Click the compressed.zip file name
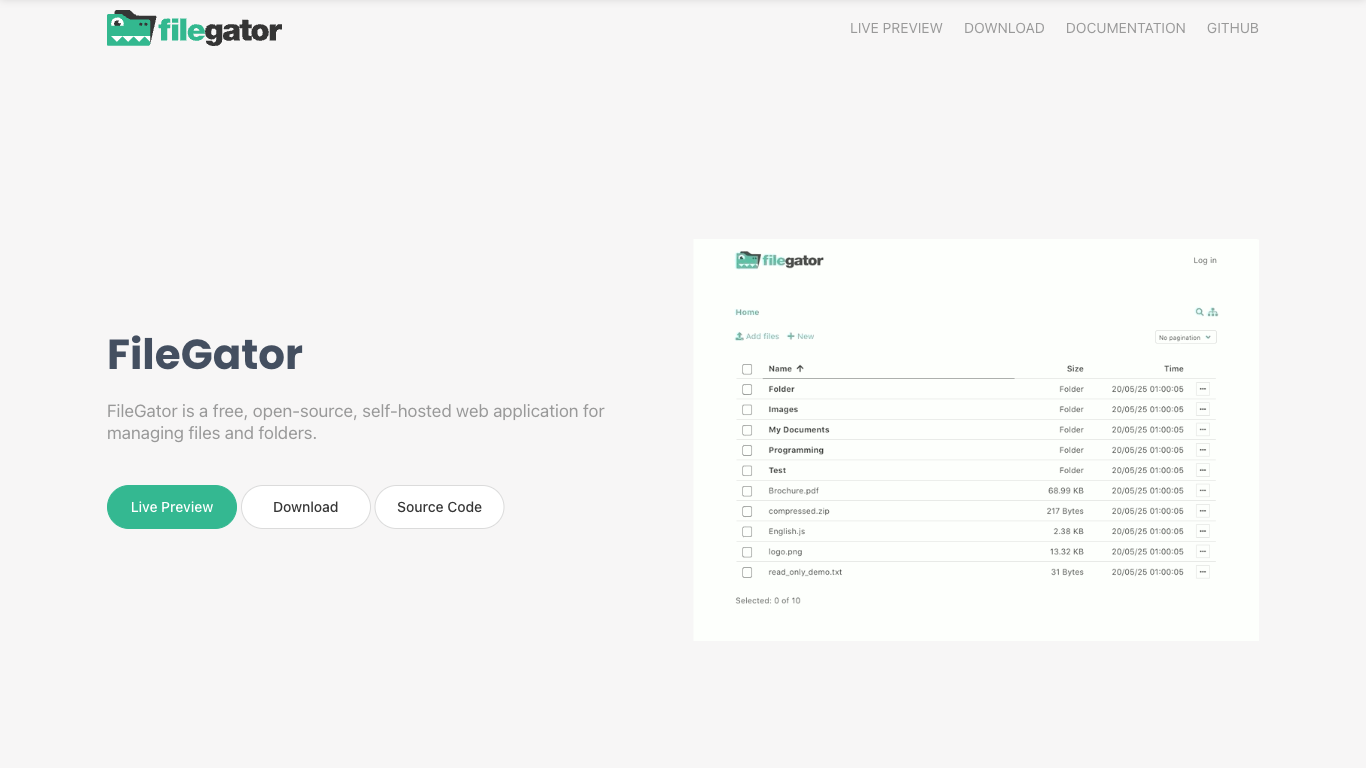 pyautogui.click(x=799, y=511)
